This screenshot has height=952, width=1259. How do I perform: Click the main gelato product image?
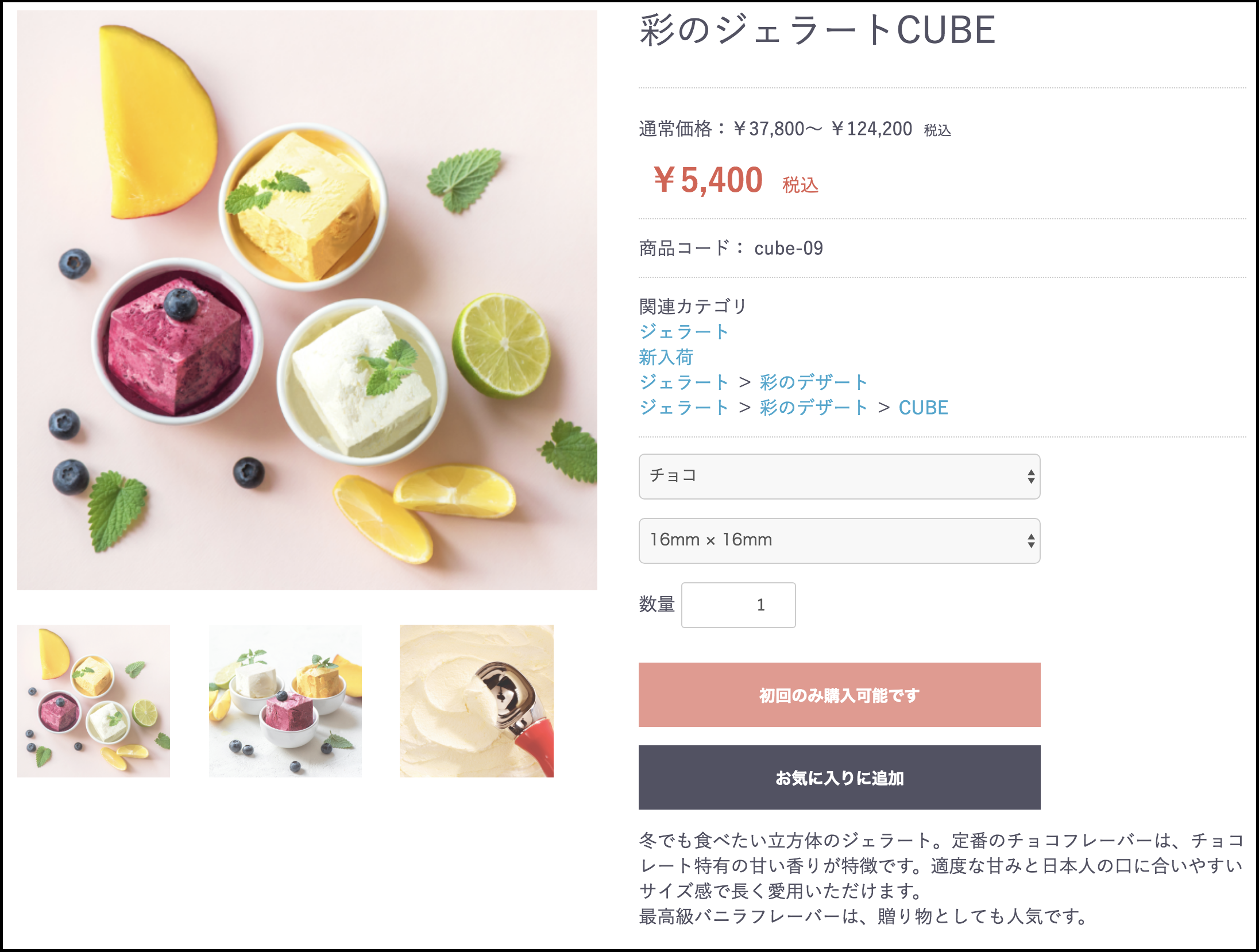click(307, 300)
